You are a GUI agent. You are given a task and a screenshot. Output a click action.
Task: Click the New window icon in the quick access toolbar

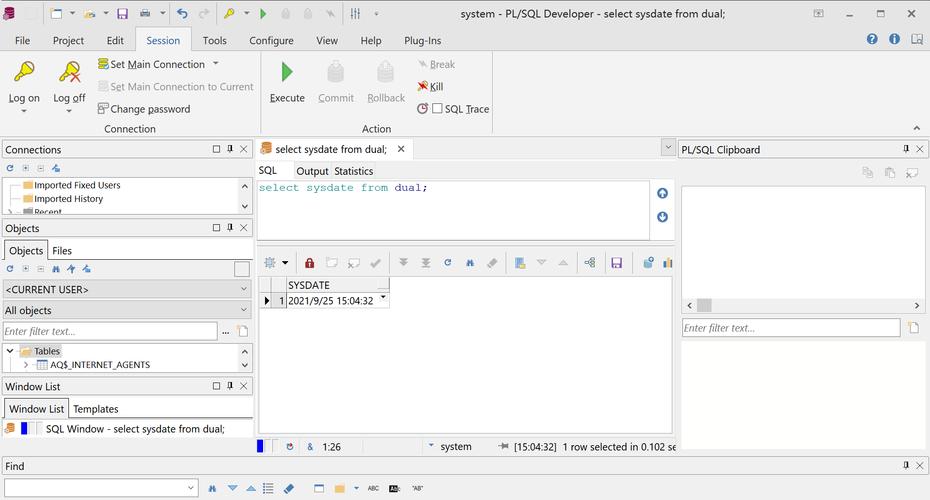click(56, 14)
